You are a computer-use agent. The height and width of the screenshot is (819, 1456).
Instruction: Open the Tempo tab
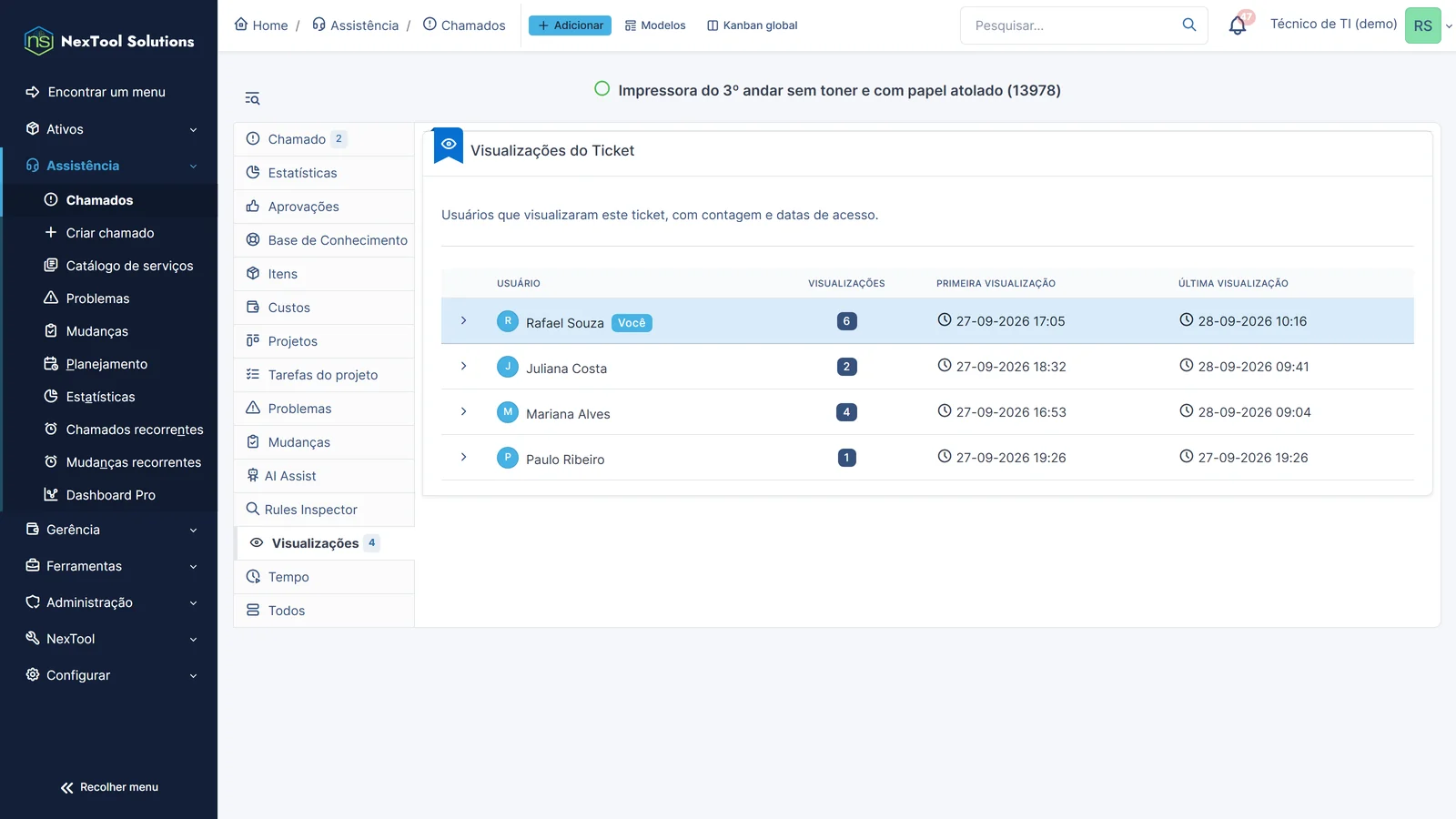click(324, 577)
